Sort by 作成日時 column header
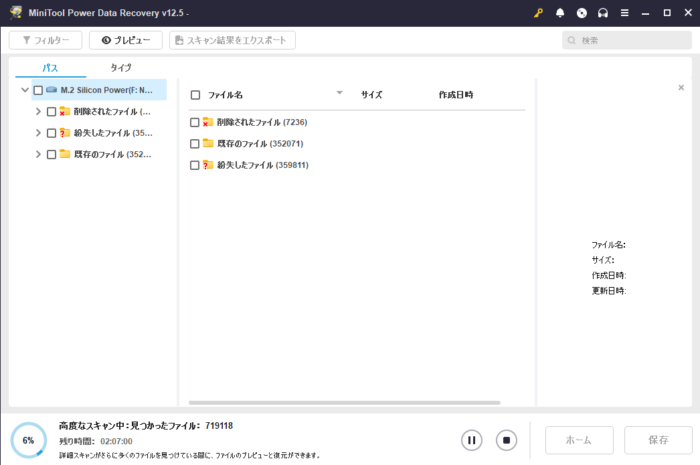700x465 pixels. coord(456,95)
